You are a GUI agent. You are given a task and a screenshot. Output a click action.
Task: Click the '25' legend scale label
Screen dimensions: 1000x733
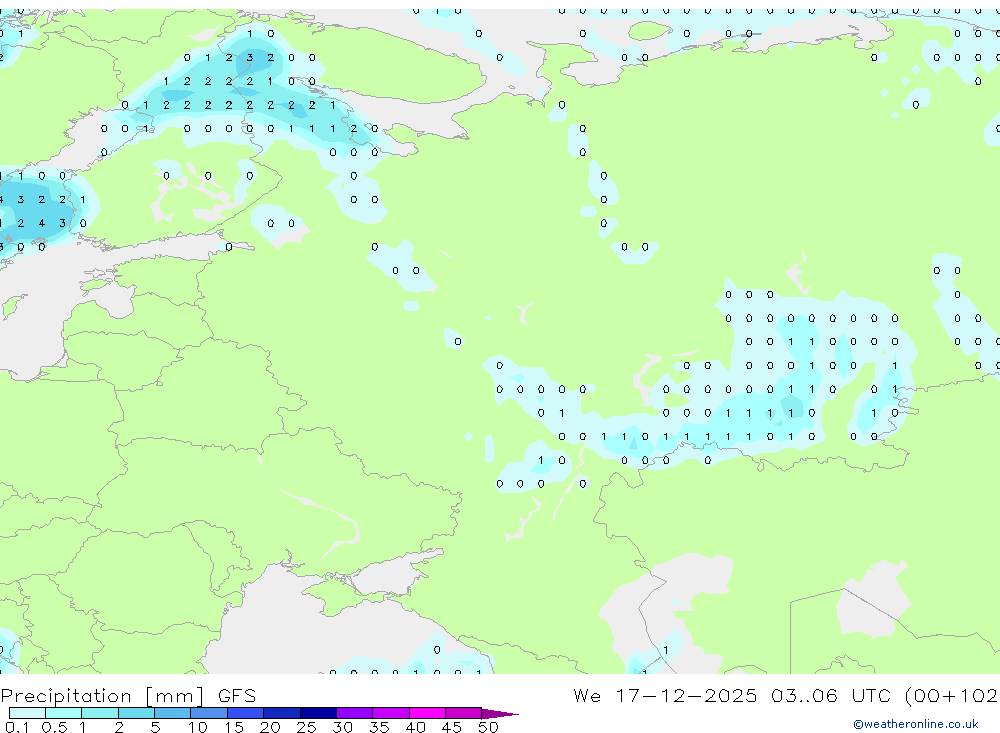click(x=306, y=727)
